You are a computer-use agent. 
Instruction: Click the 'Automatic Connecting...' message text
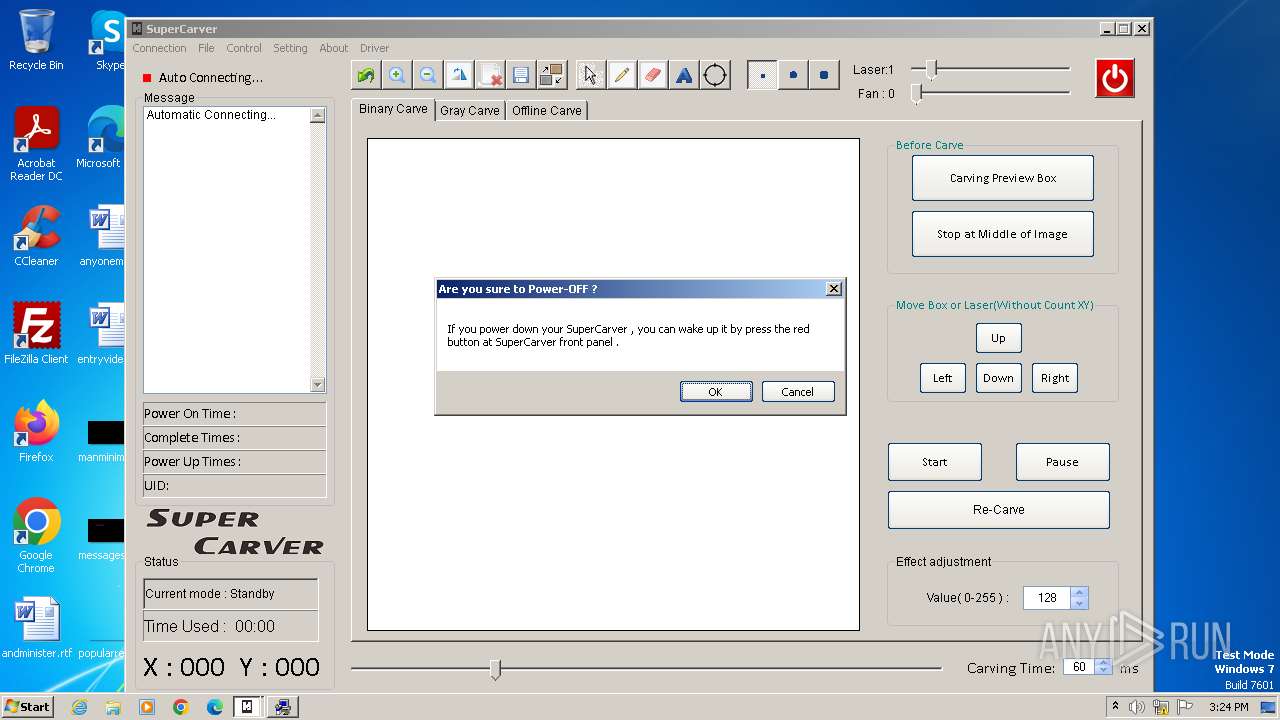point(211,115)
